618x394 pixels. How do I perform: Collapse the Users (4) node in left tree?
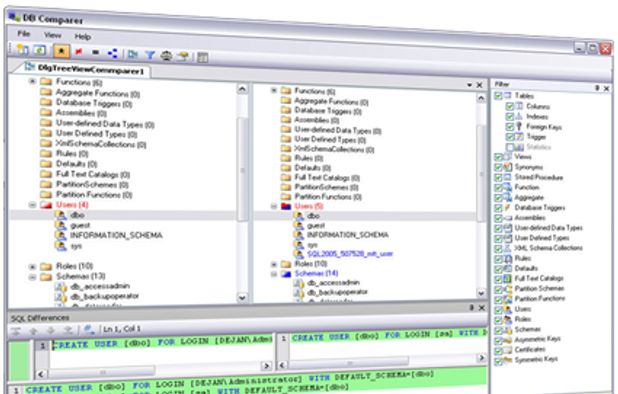tap(32, 205)
